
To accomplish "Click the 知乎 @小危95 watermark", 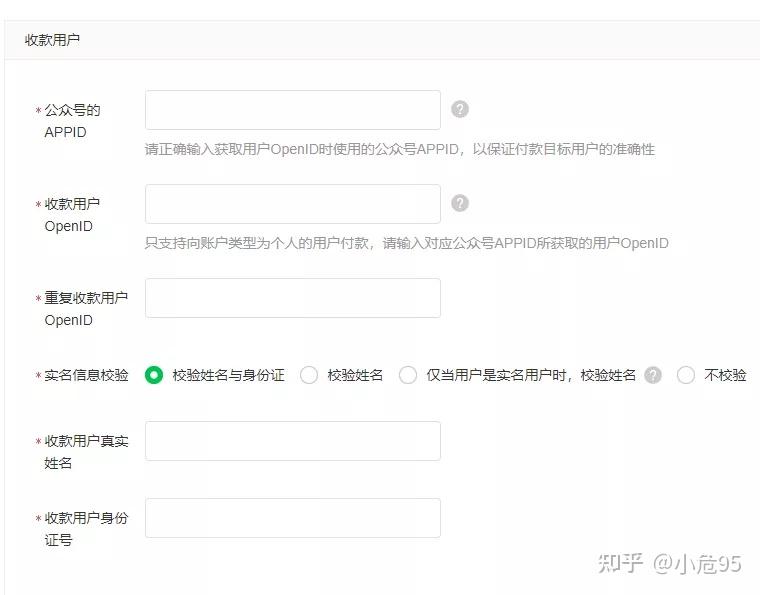I will point(669,564).
